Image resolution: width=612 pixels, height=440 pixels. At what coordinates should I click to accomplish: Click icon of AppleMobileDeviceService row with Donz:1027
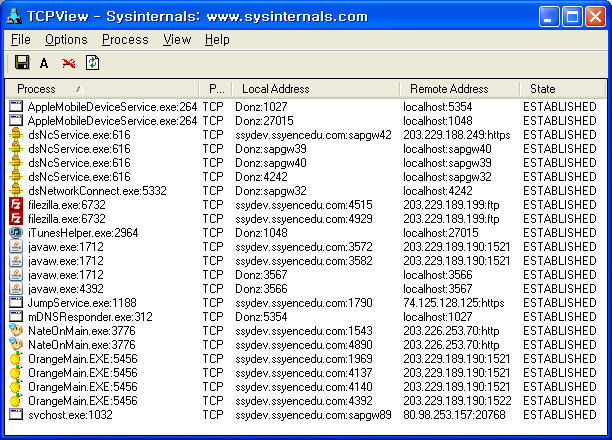tap(16, 106)
